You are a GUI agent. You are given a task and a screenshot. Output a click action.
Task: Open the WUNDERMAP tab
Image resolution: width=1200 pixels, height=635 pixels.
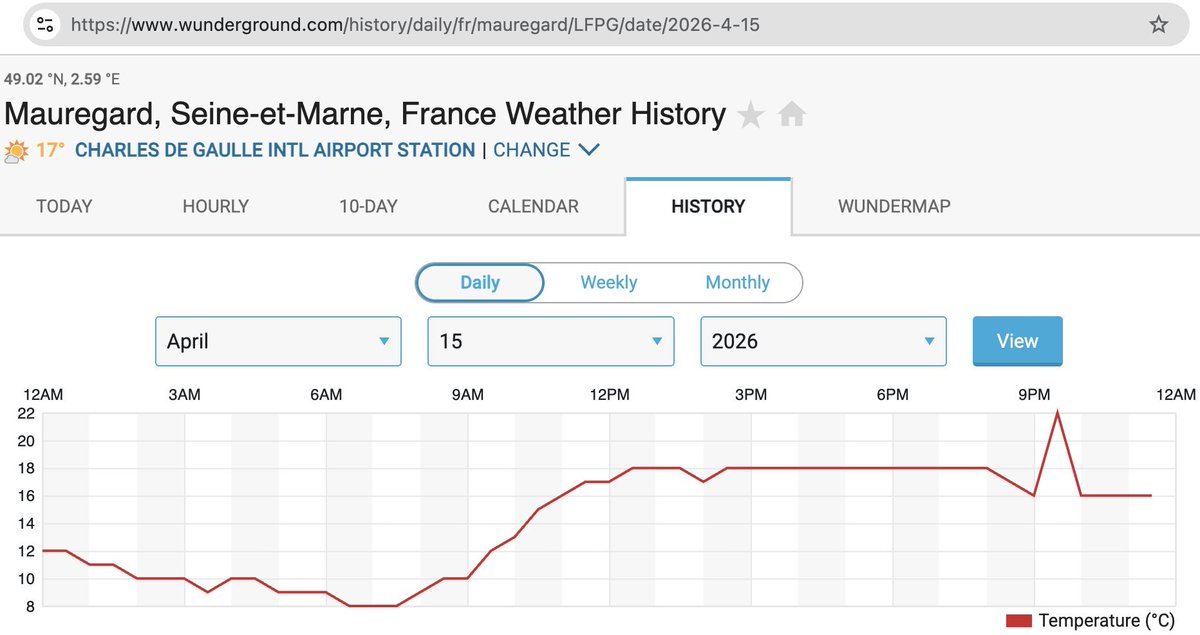coord(894,207)
